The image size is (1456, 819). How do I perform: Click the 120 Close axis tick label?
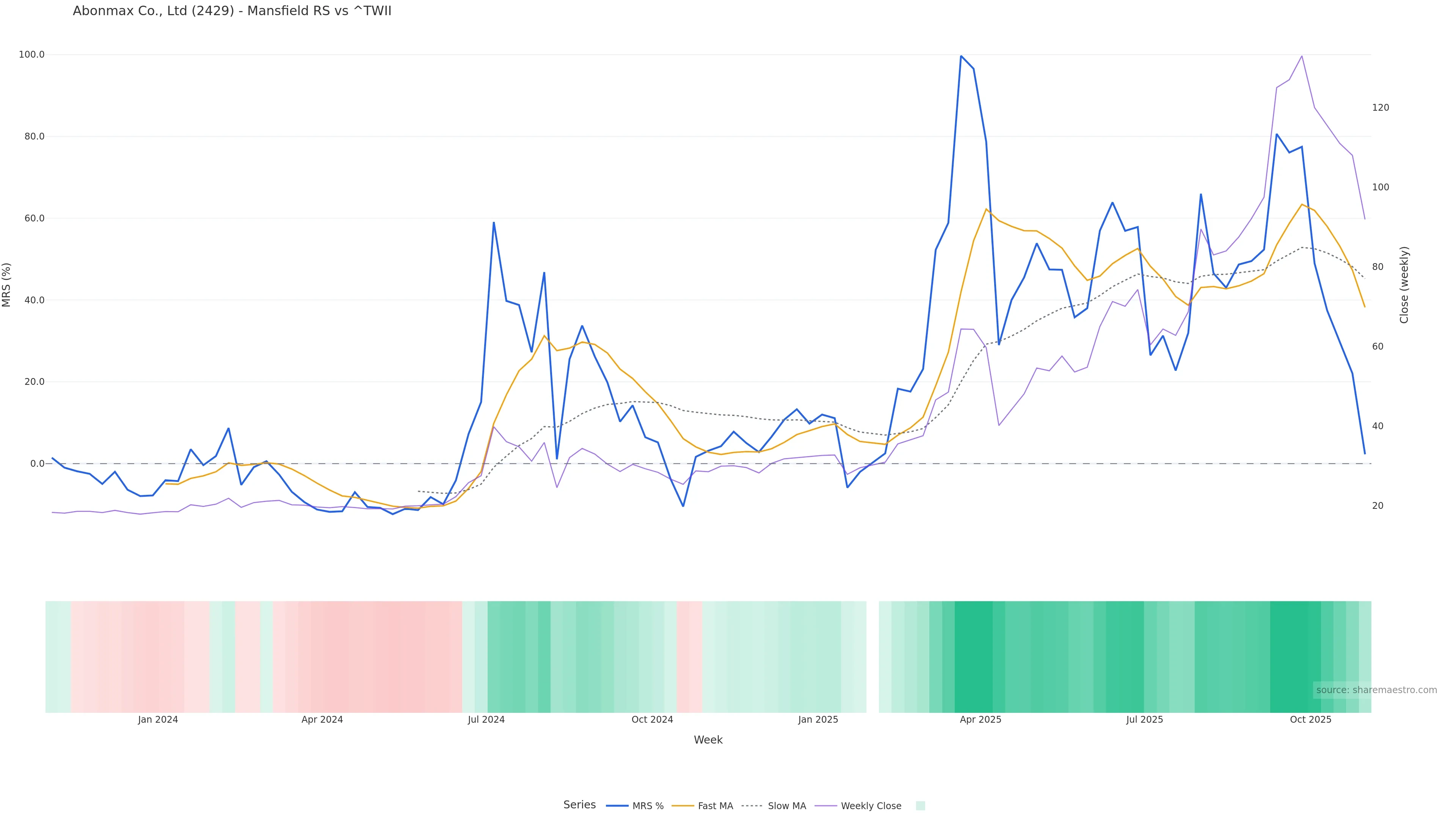[1380, 107]
